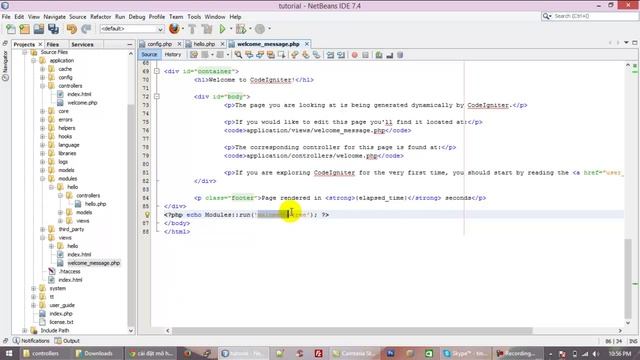The width and height of the screenshot is (640, 360).
Task: Select welcome.php in the project tree
Action: tap(82, 103)
